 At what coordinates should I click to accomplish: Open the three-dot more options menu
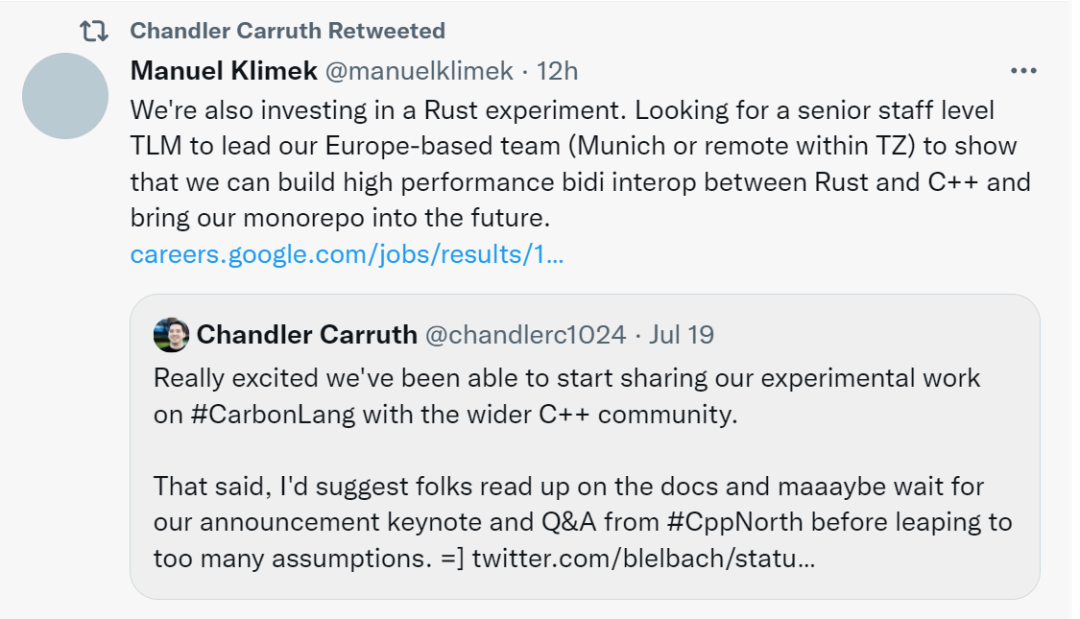[x=1023, y=72]
